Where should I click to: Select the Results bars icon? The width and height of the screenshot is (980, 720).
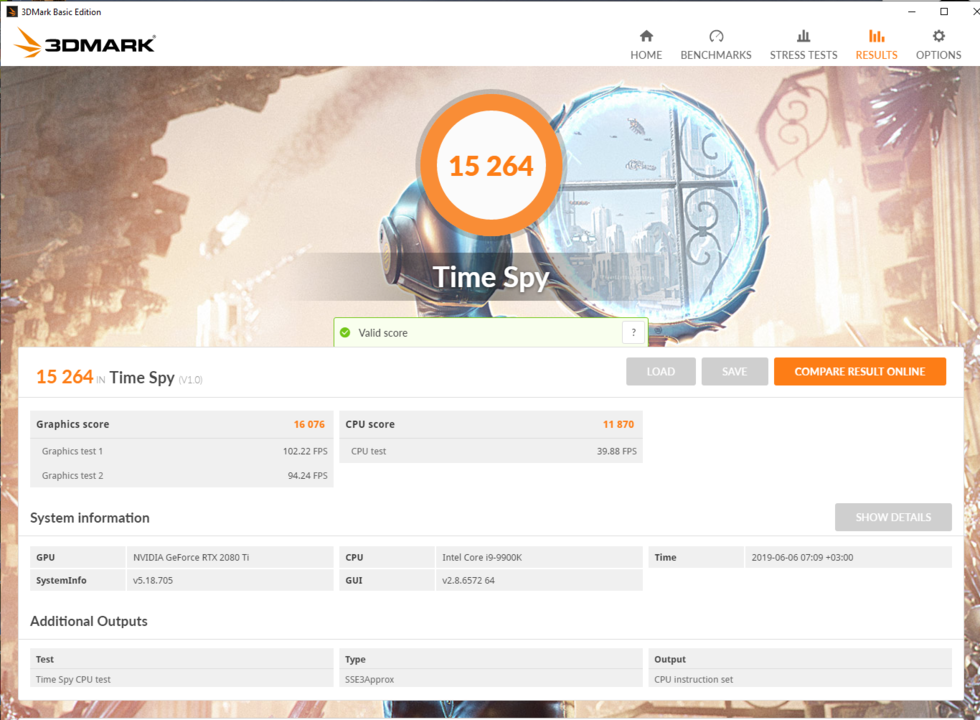coord(876,36)
